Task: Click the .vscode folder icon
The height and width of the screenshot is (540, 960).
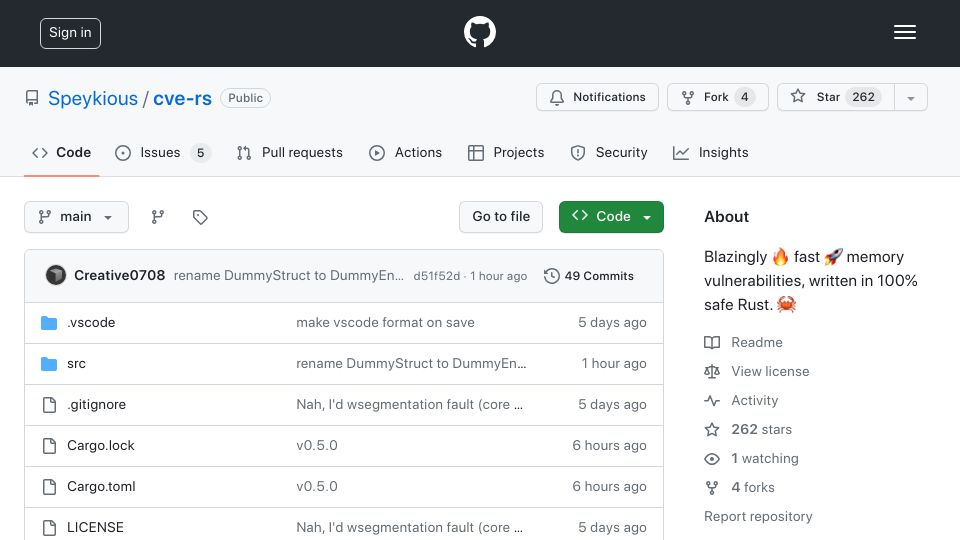Action: pyautogui.click(x=49, y=323)
